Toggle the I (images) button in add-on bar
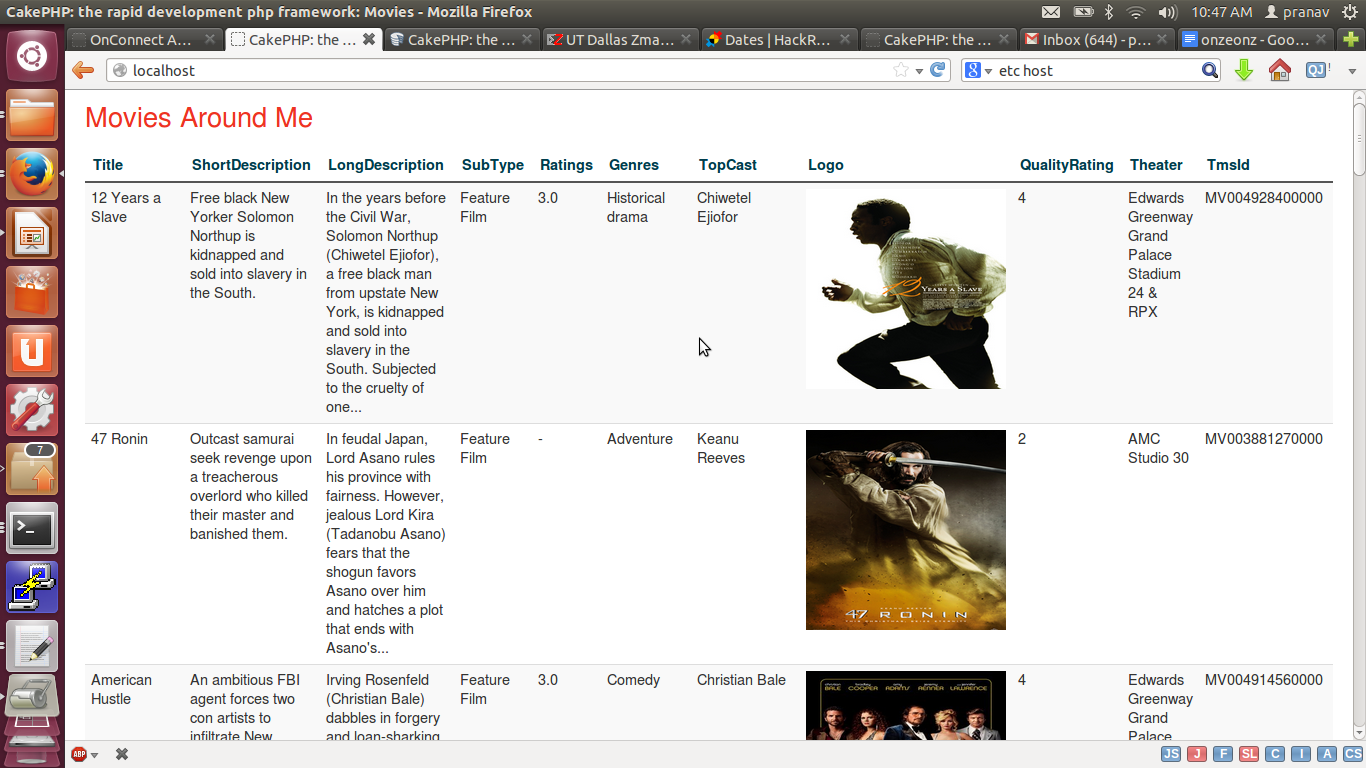The width and height of the screenshot is (1366, 768). 1301,754
